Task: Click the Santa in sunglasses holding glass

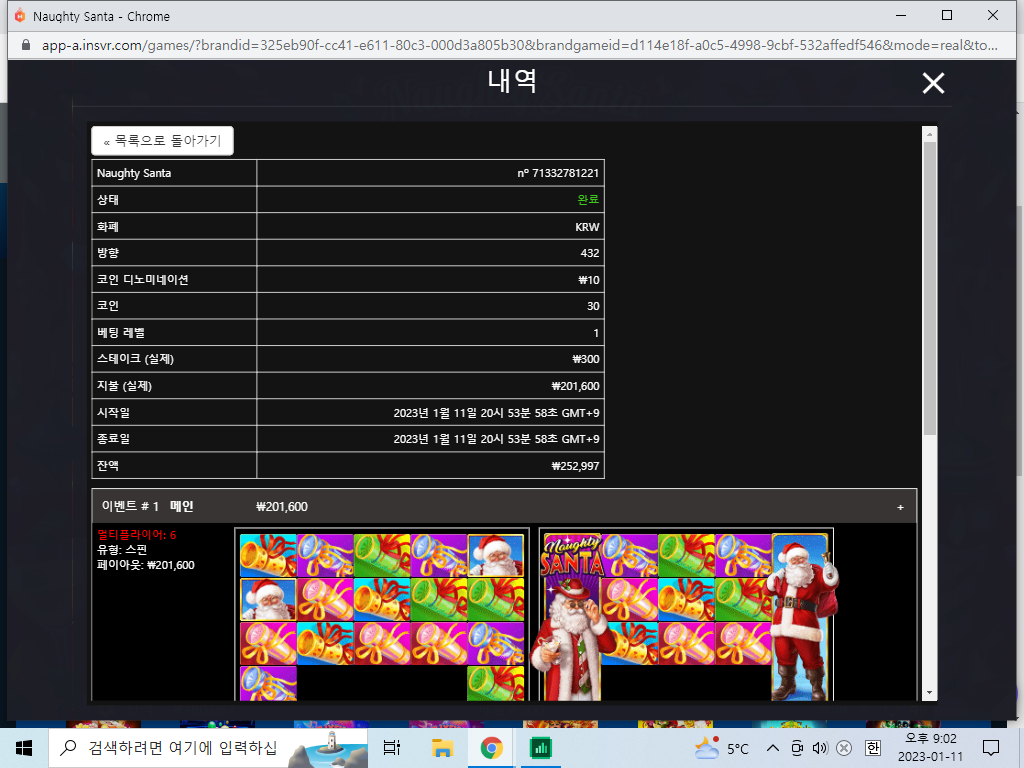Action: [x=572, y=639]
